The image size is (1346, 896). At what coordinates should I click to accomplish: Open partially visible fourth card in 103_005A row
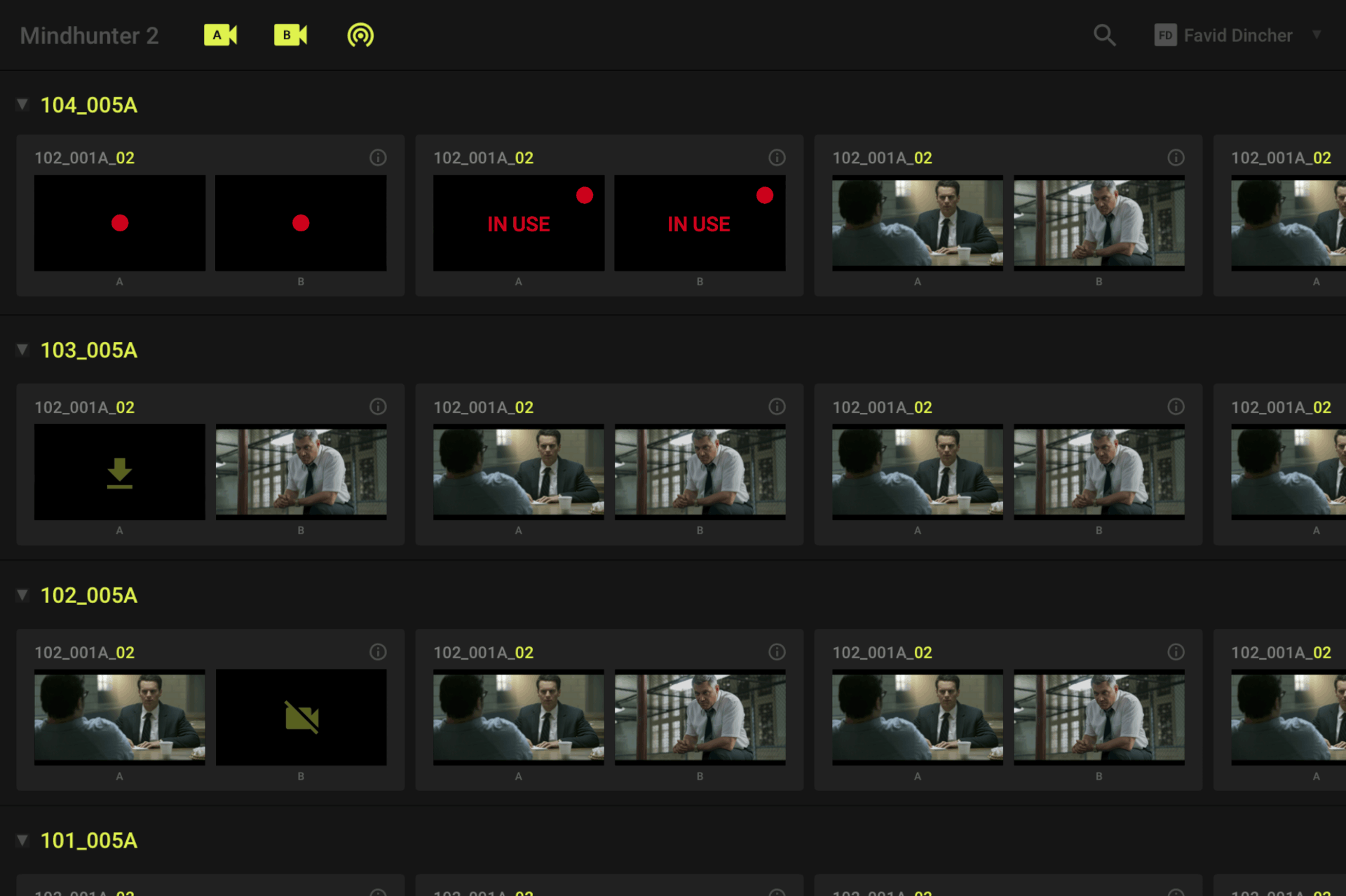click(x=1280, y=464)
